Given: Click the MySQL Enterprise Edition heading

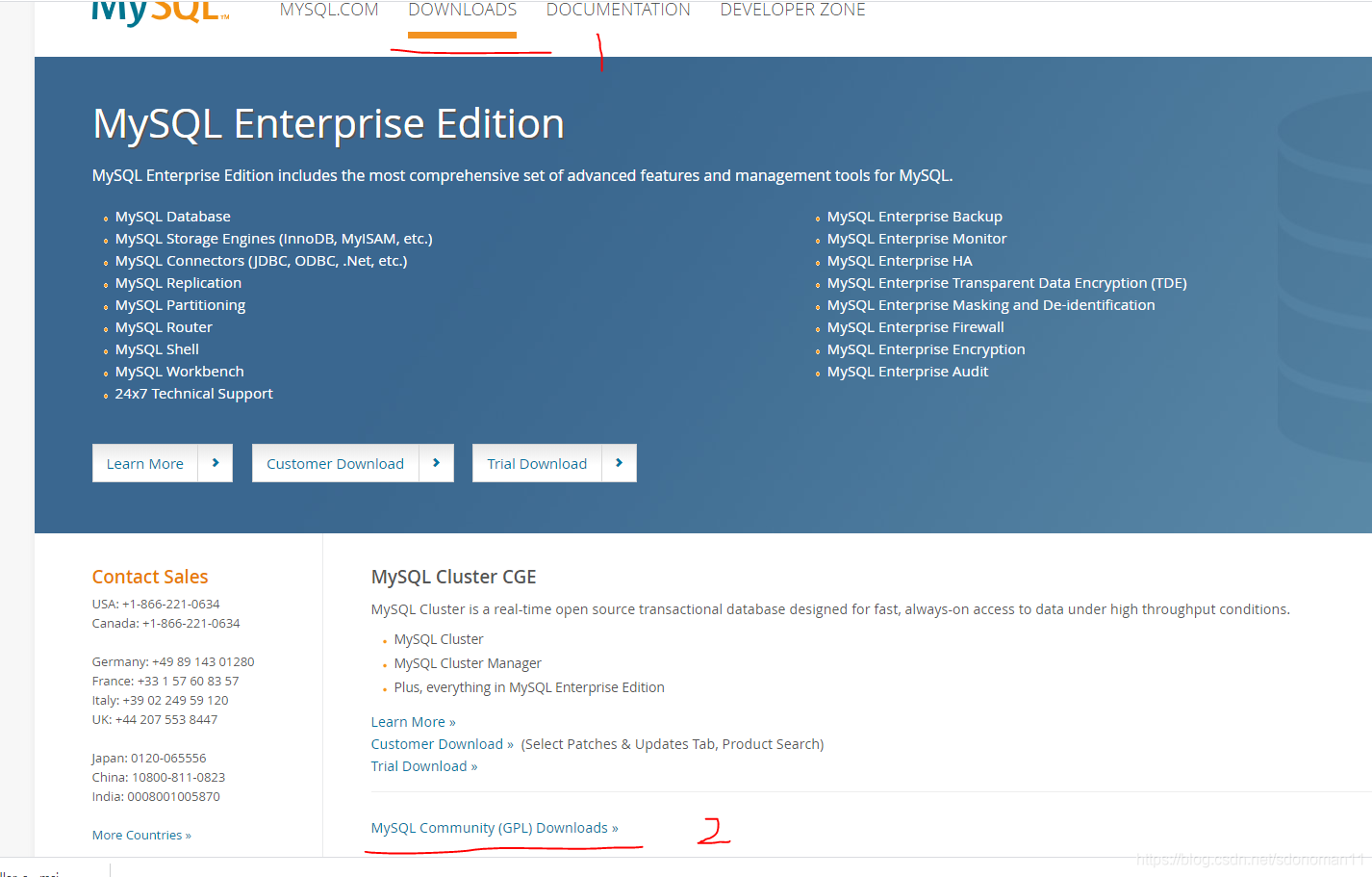Looking at the screenshot, I should 329,125.
